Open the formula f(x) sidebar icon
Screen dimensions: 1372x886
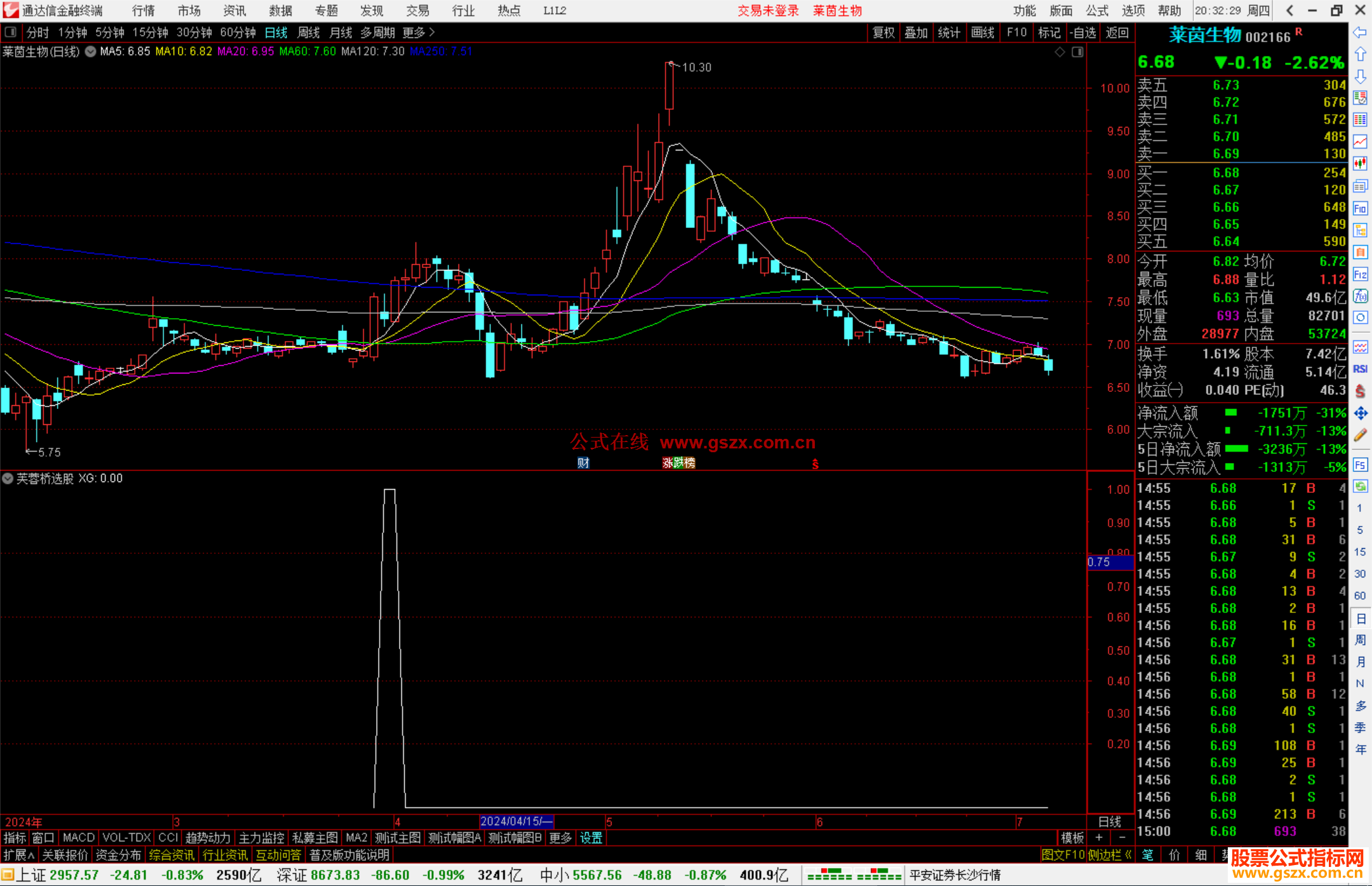click(1360, 296)
